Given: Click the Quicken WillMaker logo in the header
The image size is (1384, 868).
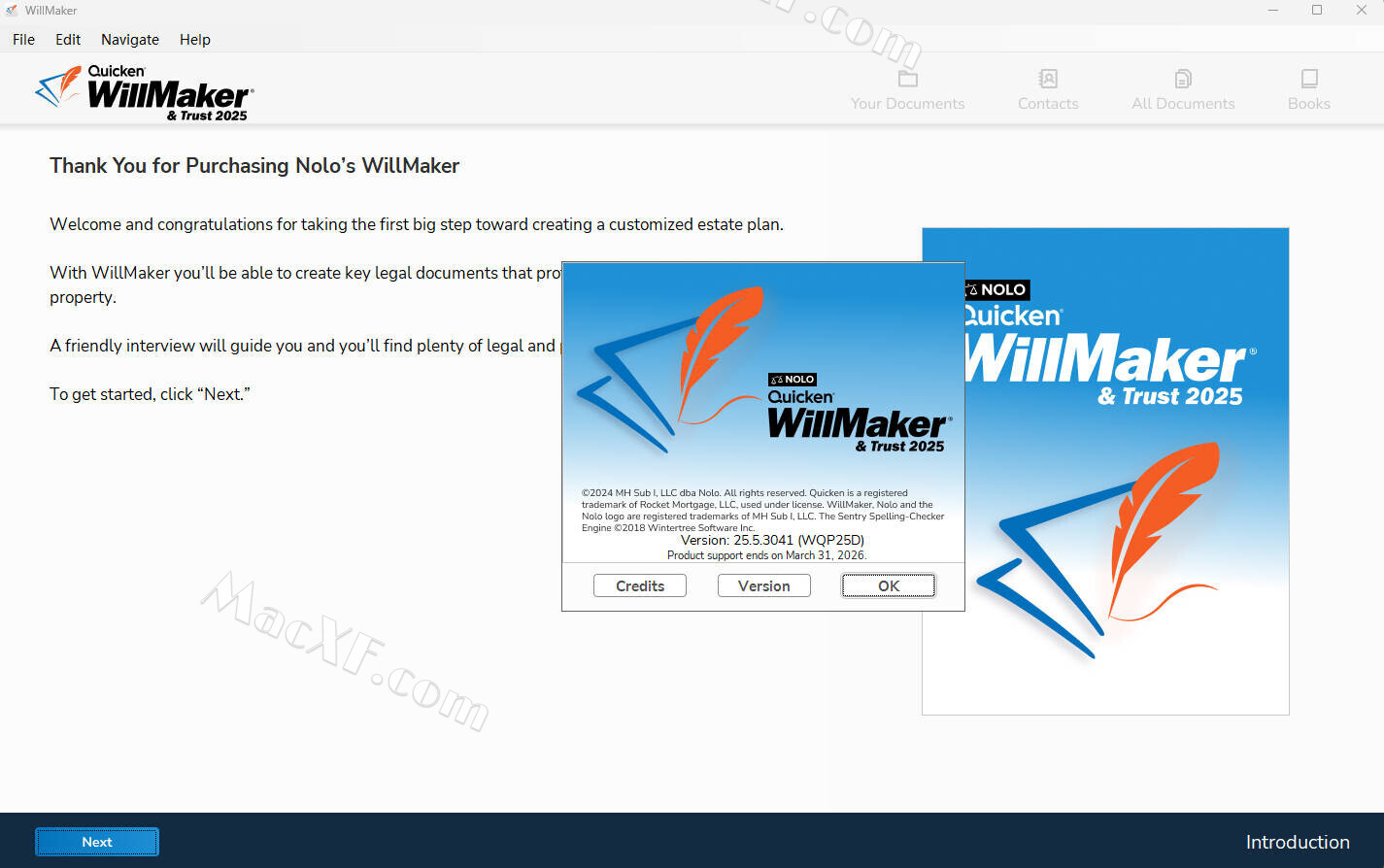Looking at the screenshot, I should [x=146, y=92].
